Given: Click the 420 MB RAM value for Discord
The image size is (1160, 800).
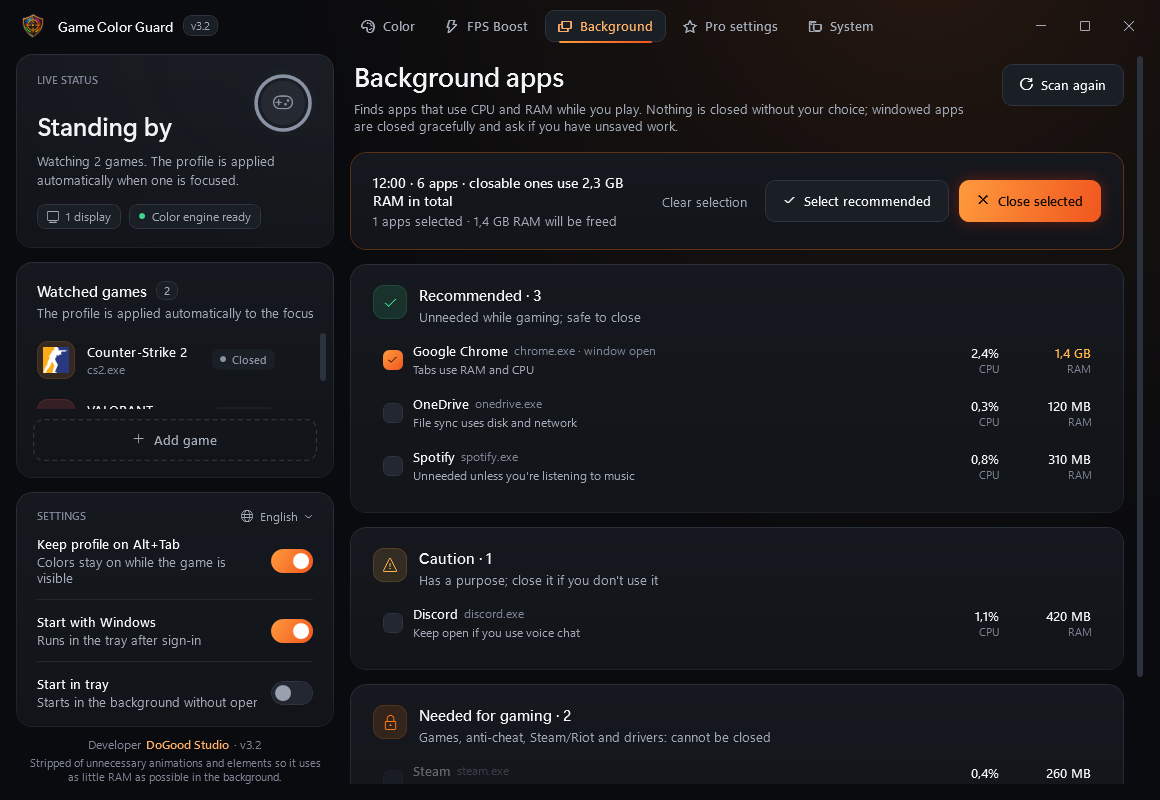Looking at the screenshot, I should coord(1068,617).
